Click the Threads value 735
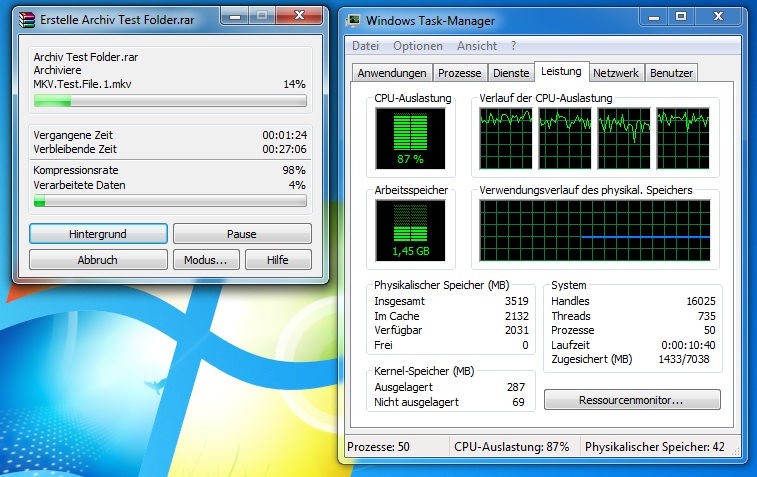757x477 pixels. pos(707,316)
